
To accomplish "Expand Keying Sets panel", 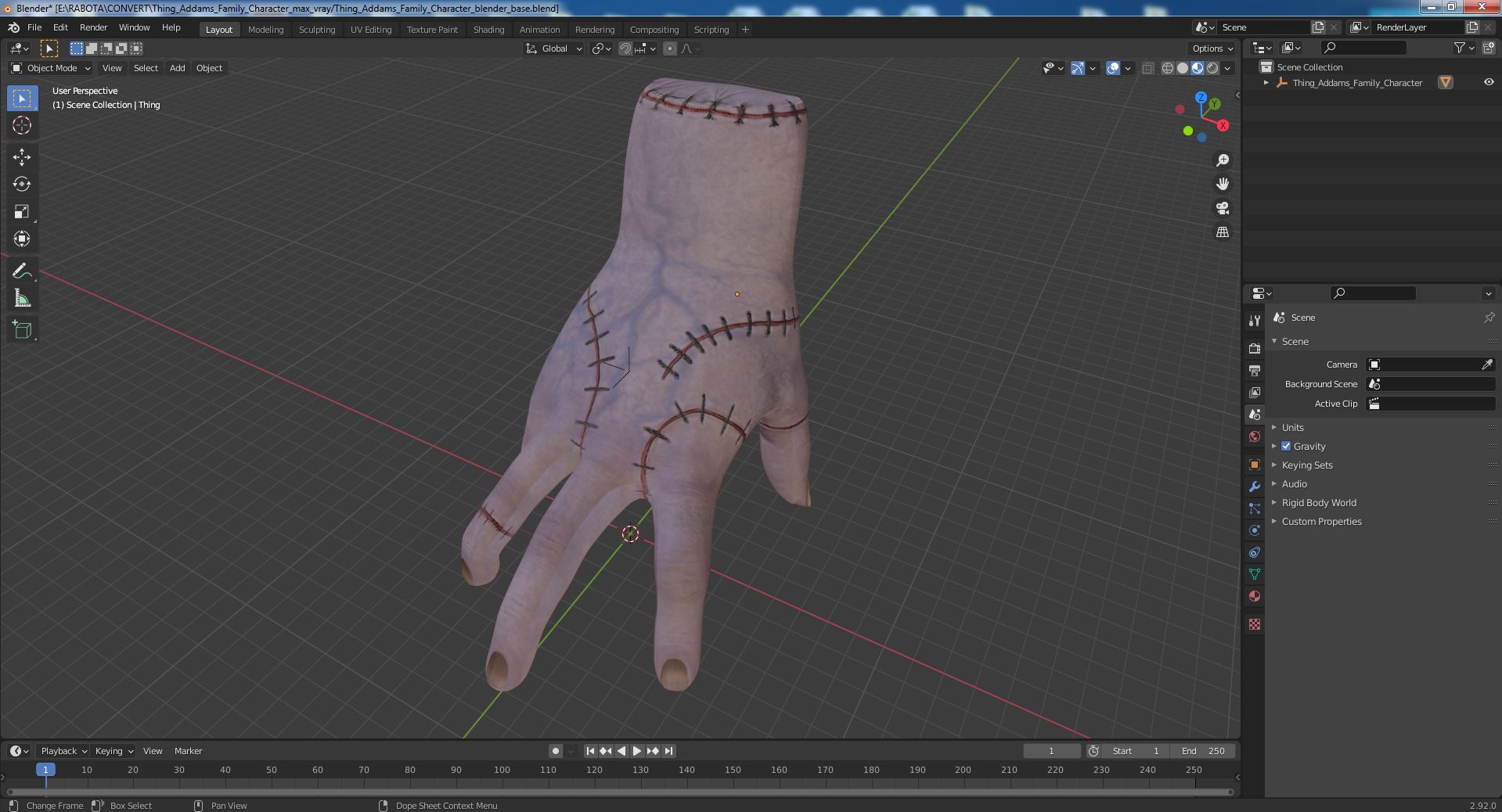I will (1307, 465).
